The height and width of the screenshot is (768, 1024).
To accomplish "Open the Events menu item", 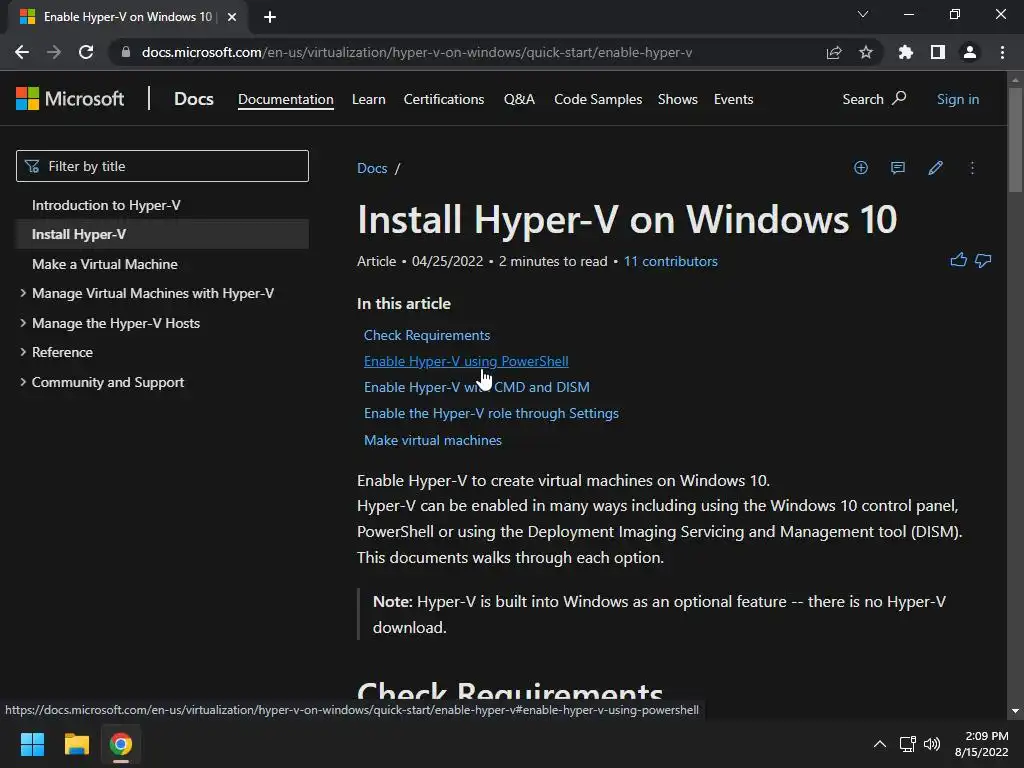I will 733,99.
